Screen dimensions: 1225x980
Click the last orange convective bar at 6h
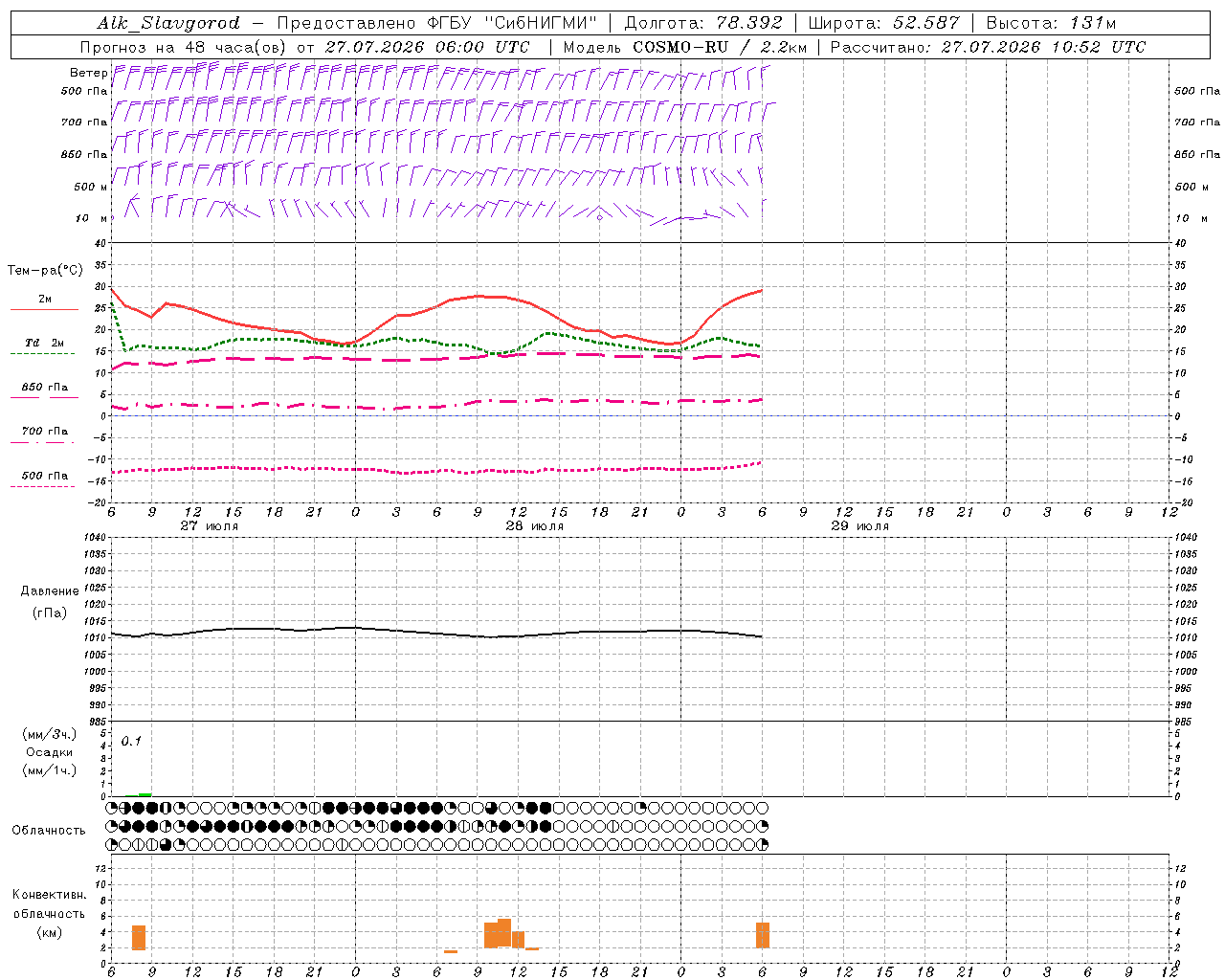pyautogui.click(x=763, y=935)
